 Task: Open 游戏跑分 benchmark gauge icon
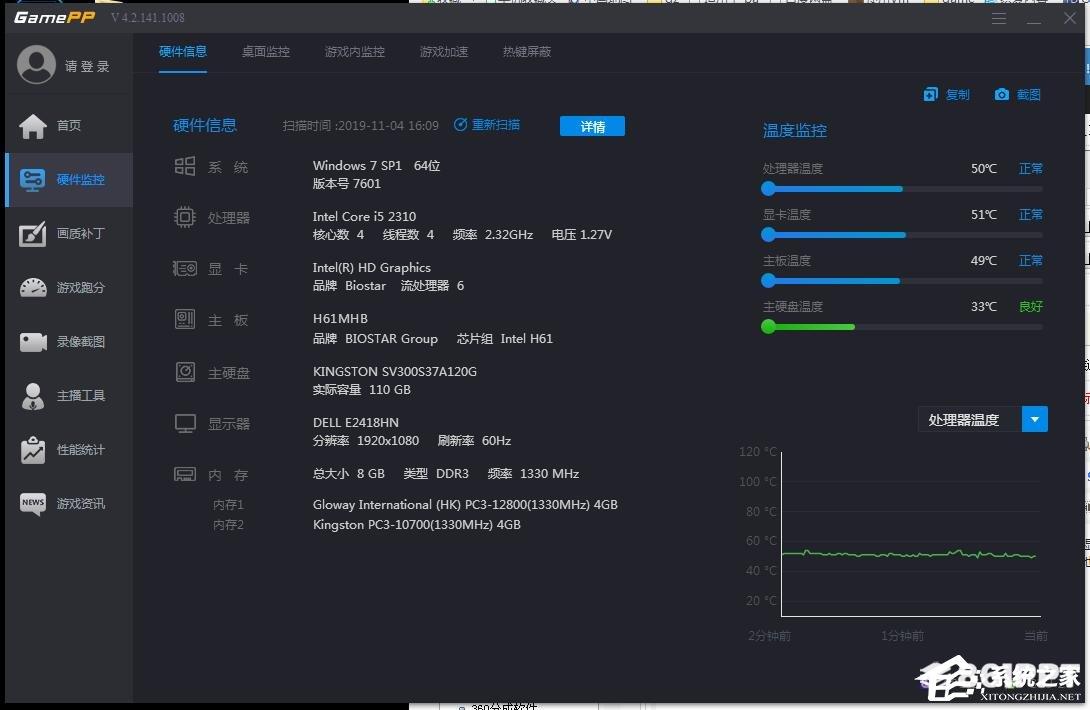click(x=33, y=287)
